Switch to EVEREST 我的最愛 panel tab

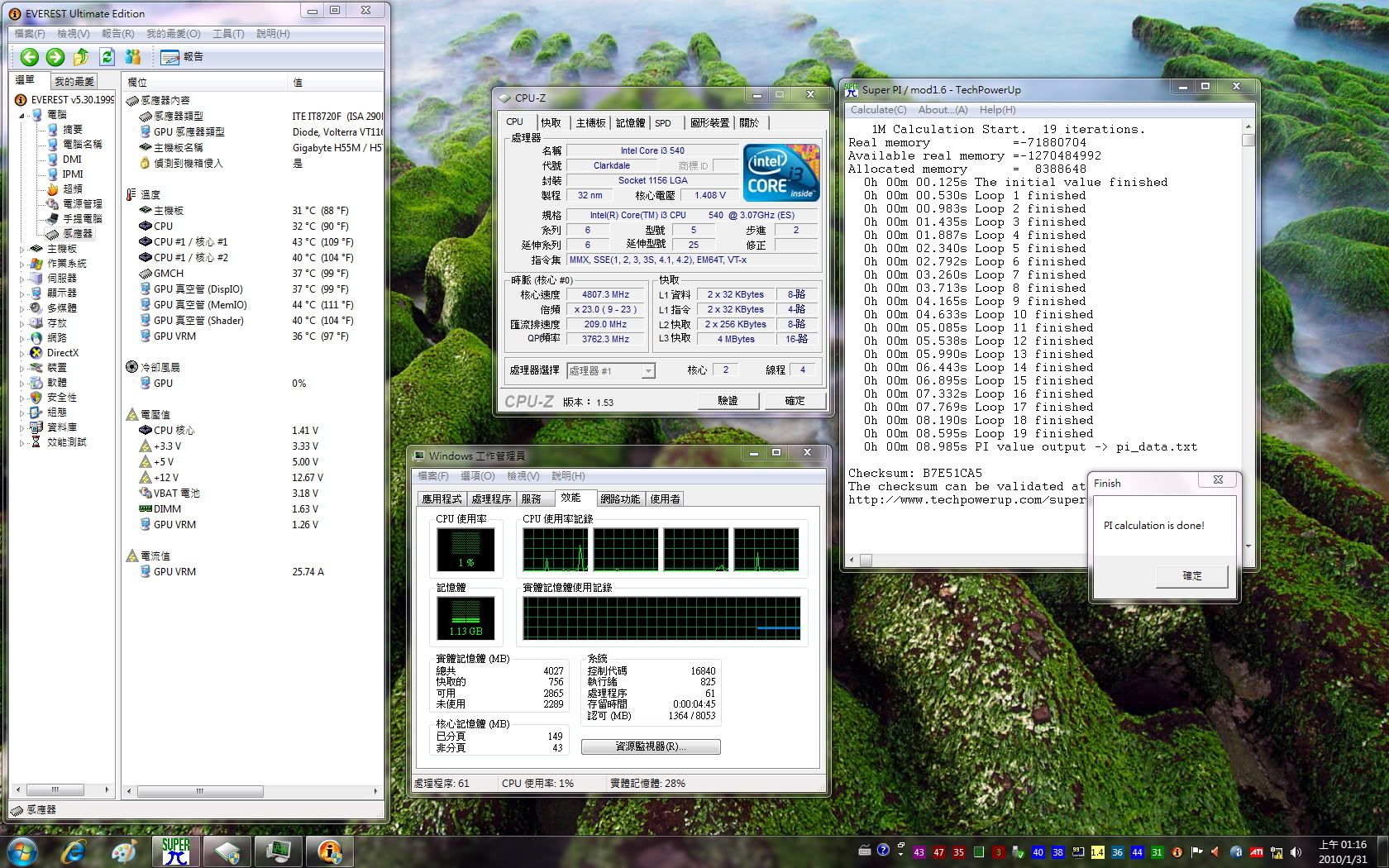(74, 81)
